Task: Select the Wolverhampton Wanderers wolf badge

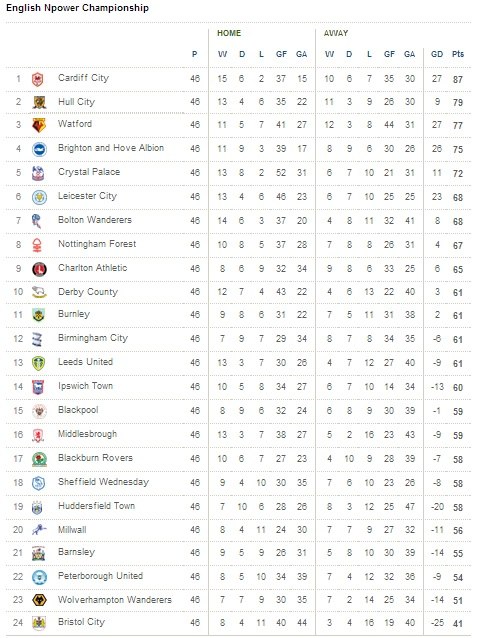Action: tap(39, 600)
